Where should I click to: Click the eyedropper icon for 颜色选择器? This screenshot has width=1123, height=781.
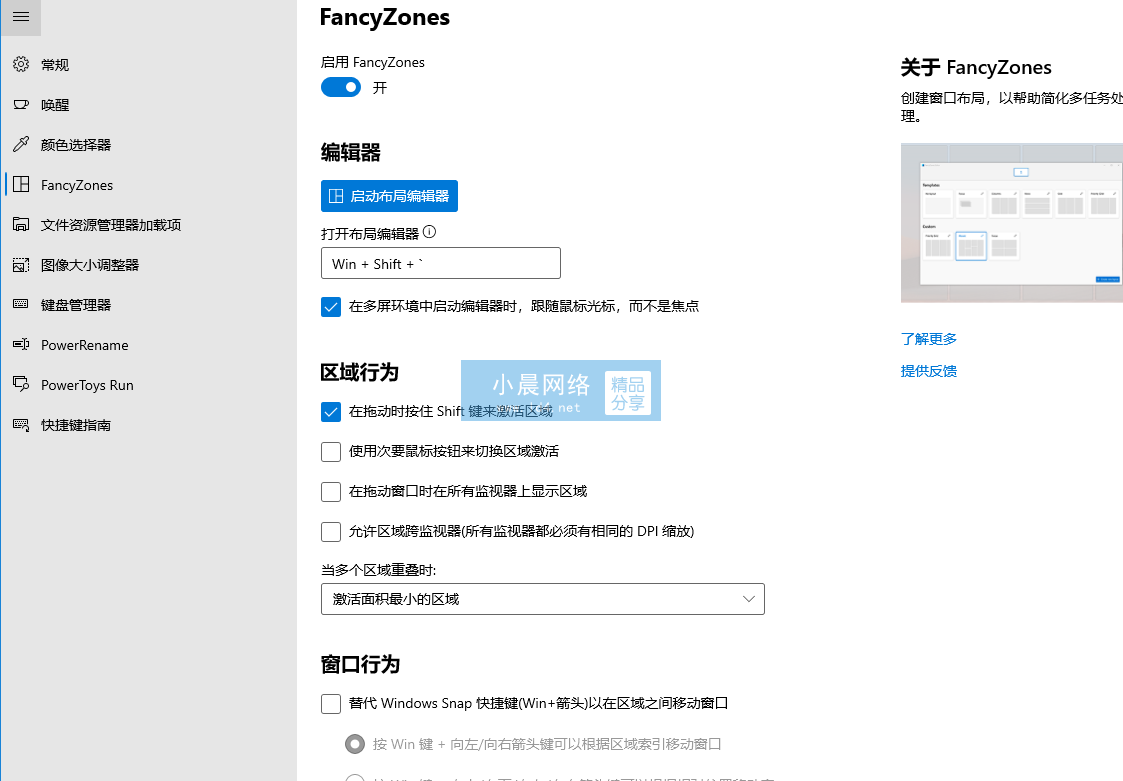pyautogui.click(x=21, y=145)
